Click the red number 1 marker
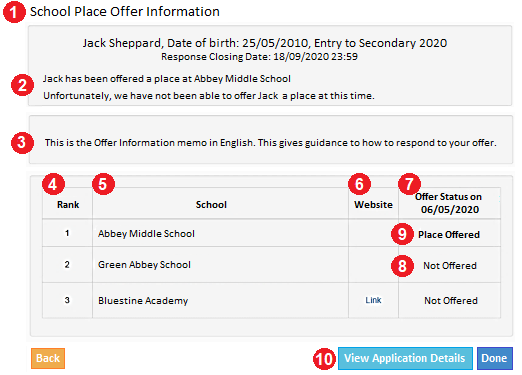Screen dimensions: 522x375 (x=14, y=12)
